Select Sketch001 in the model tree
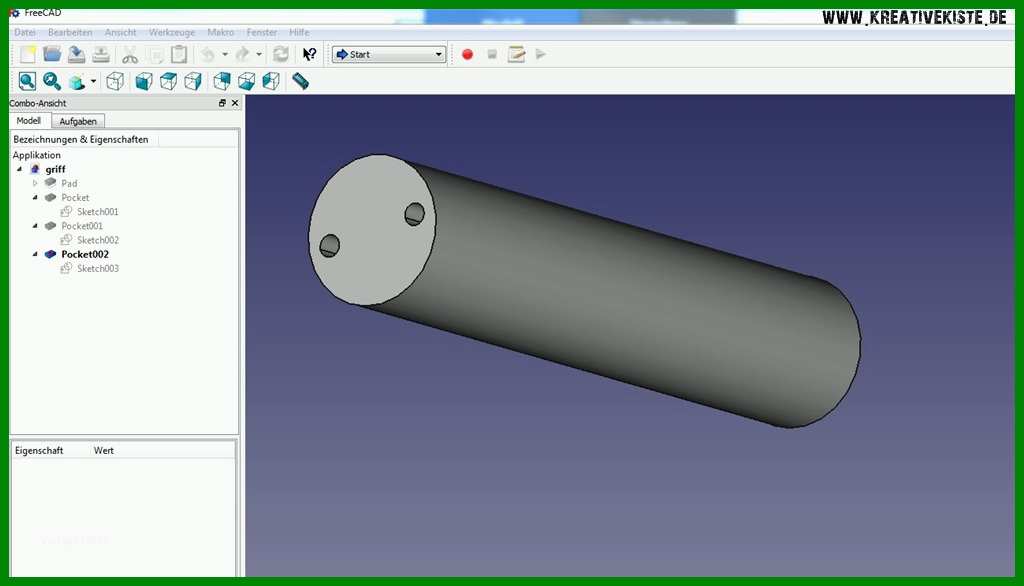Screen dimensions: 1024x586 [x=97, y=212]
